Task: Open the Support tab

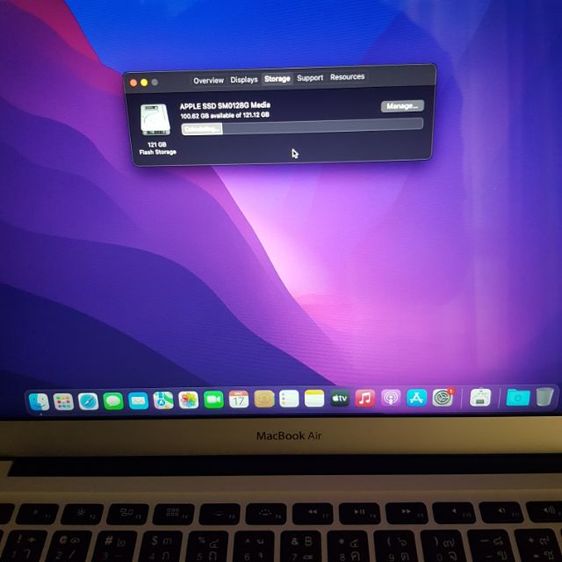Action: (x=310, y=77)
